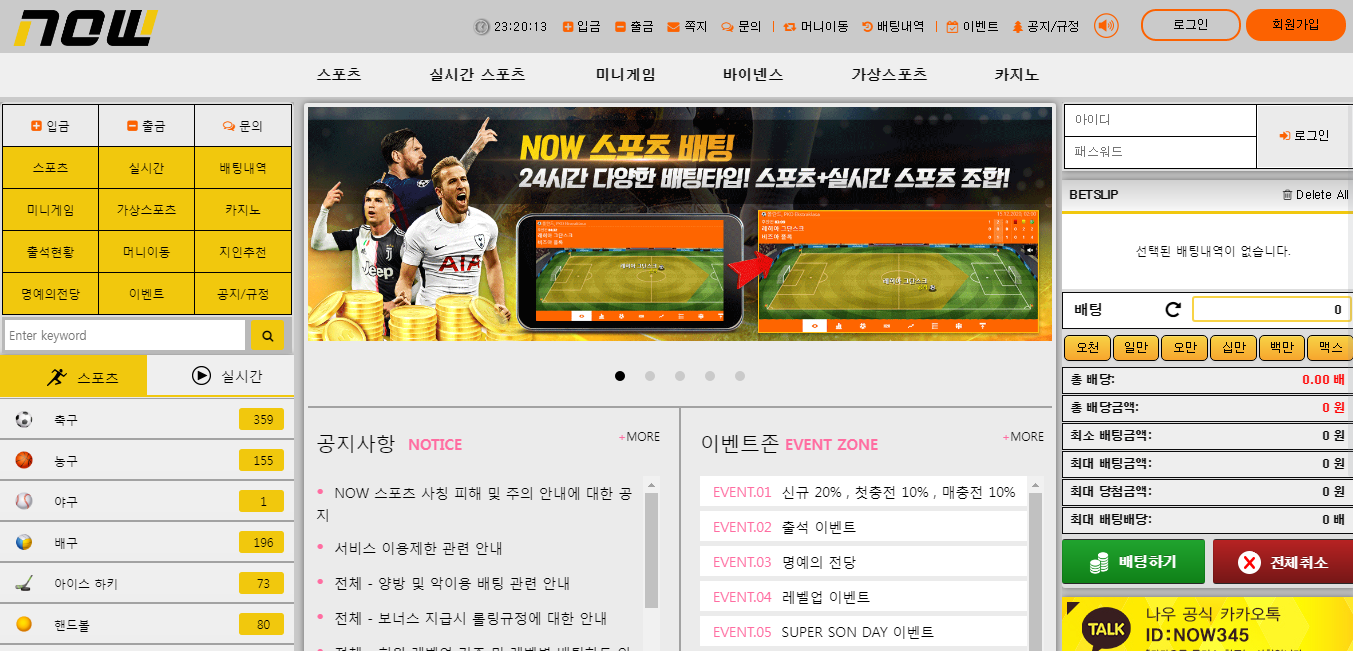
Task: Select 스포츠 in the yellow sidebar grid
Action: 50,168
